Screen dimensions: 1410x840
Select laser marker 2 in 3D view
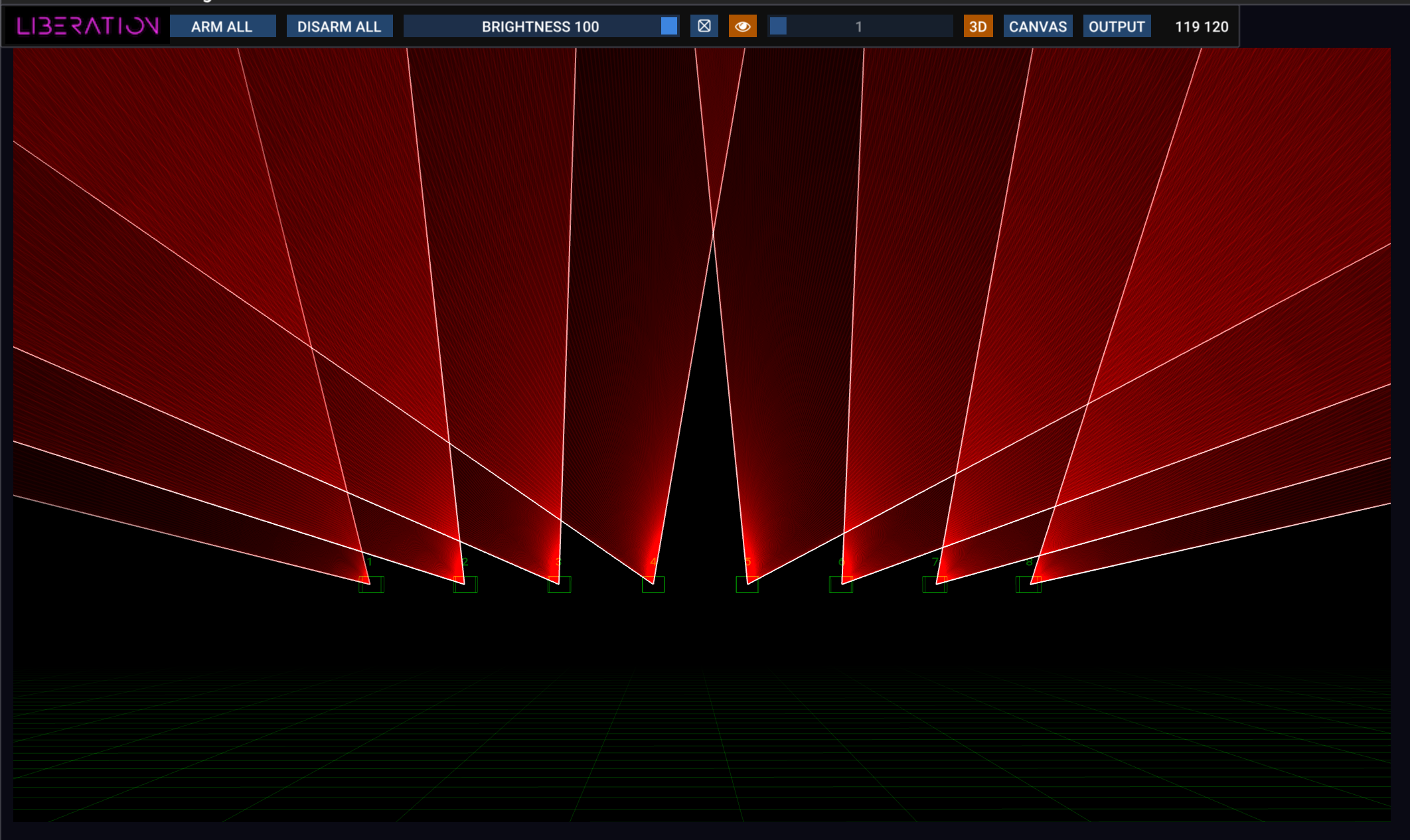click(x=465, y=585)
